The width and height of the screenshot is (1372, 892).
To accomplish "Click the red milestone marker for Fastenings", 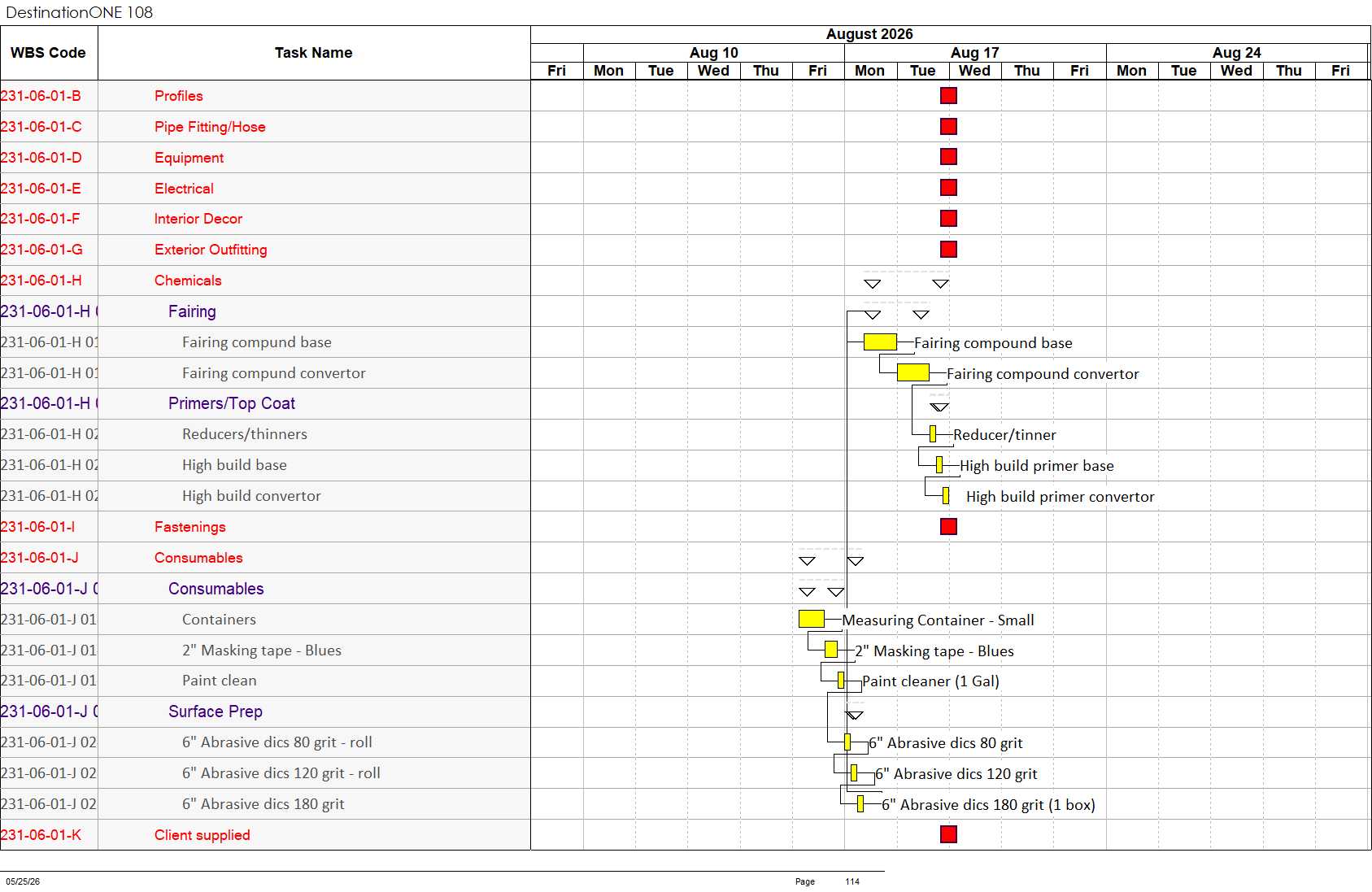I will (948, 526).
